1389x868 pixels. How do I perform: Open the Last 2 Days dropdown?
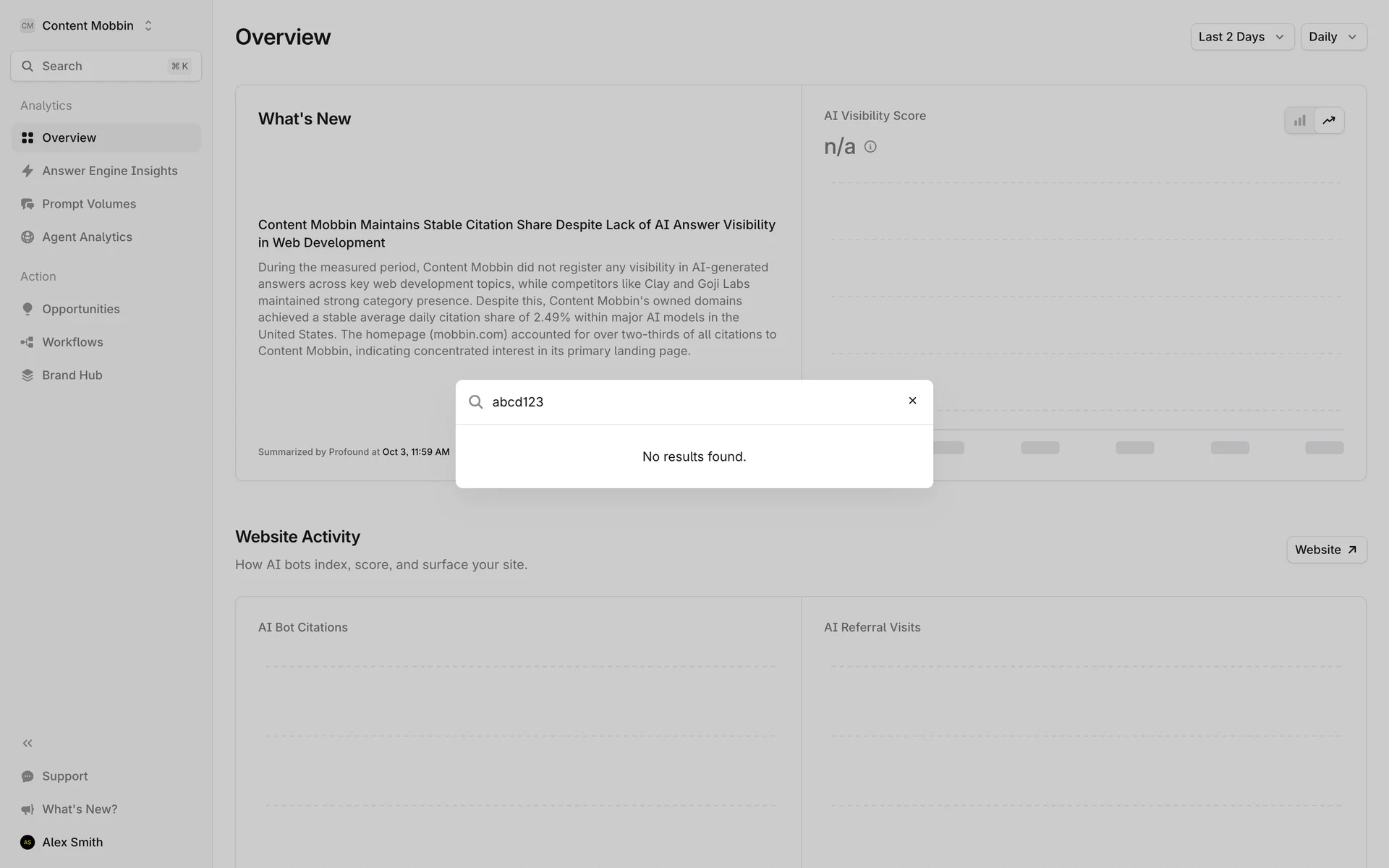click(x=1241, y=37)
